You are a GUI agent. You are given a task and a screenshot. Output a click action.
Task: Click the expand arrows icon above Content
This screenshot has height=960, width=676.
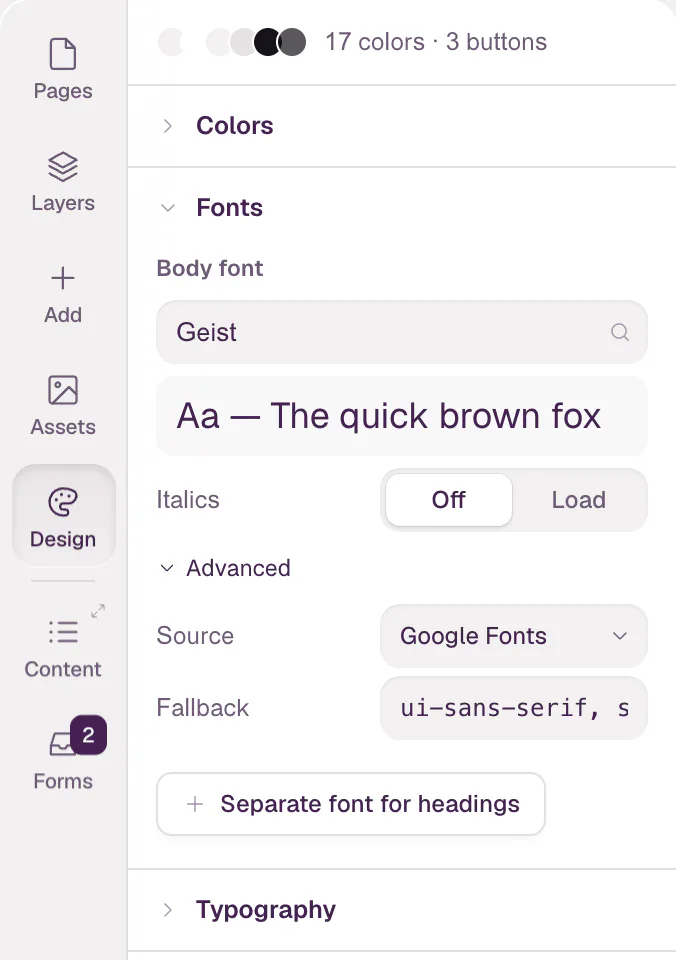(x=98, y=611)
